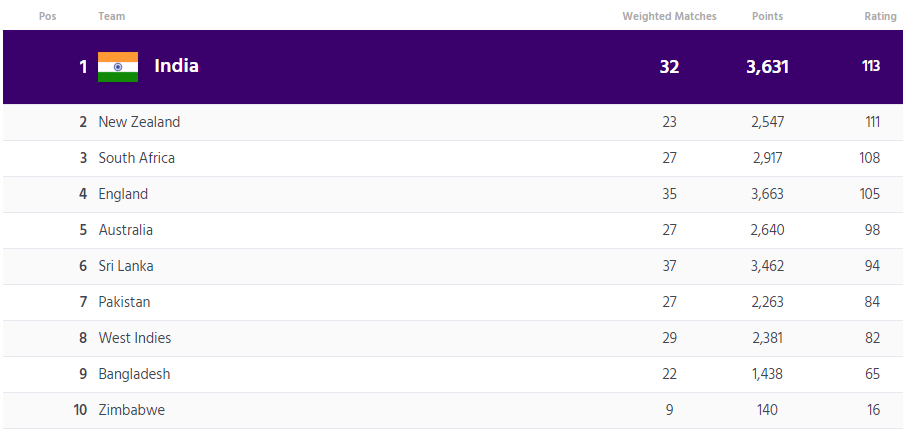
Task: Select Zimbabwe's rating of 16
Action: (x=872, y=410)
